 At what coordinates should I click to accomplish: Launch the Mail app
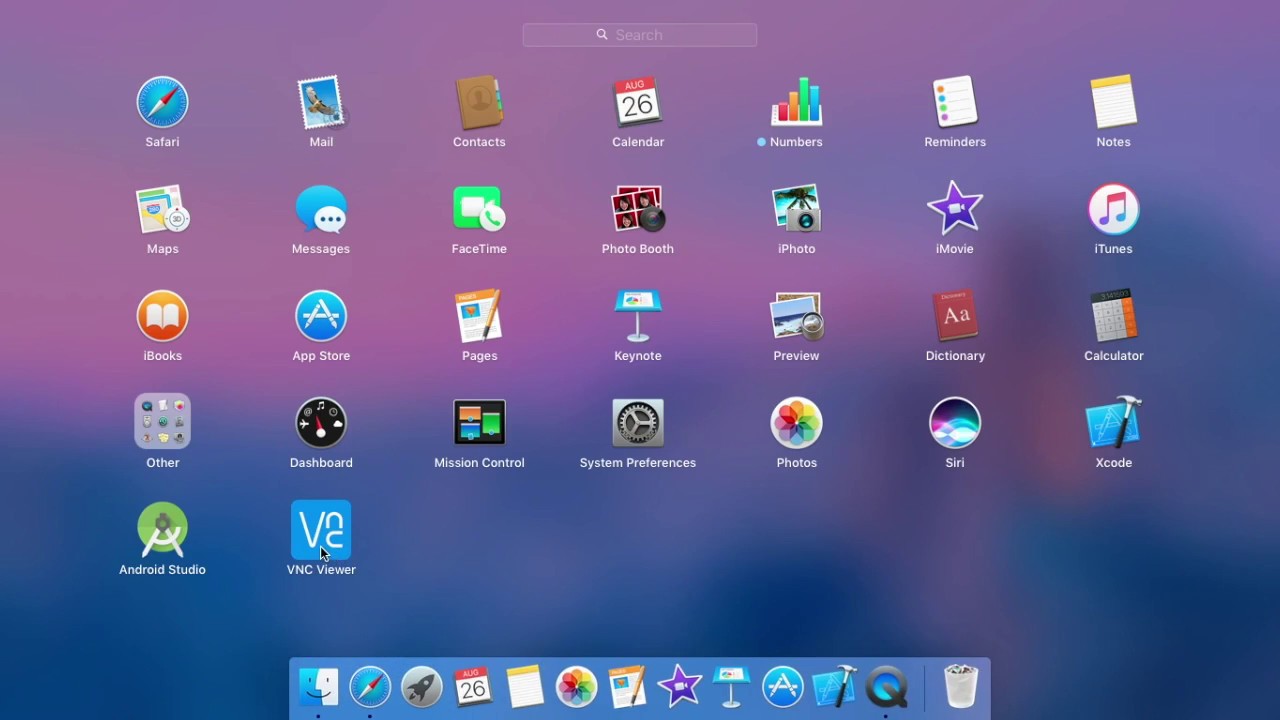(x=321, y=103)
